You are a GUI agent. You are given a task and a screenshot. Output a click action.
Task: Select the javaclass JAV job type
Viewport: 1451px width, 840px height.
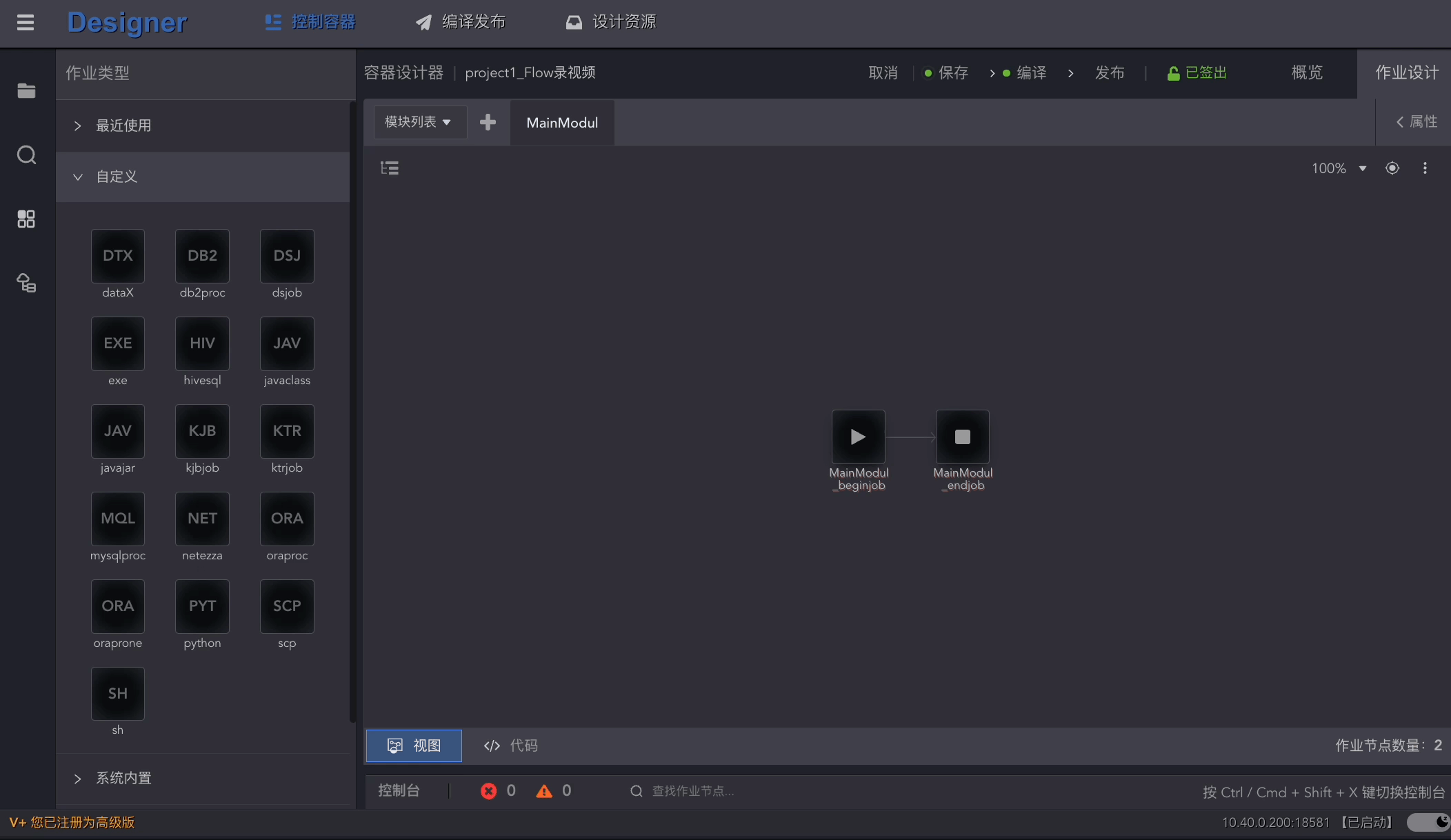pyautogui.click(x=287, y=343)
